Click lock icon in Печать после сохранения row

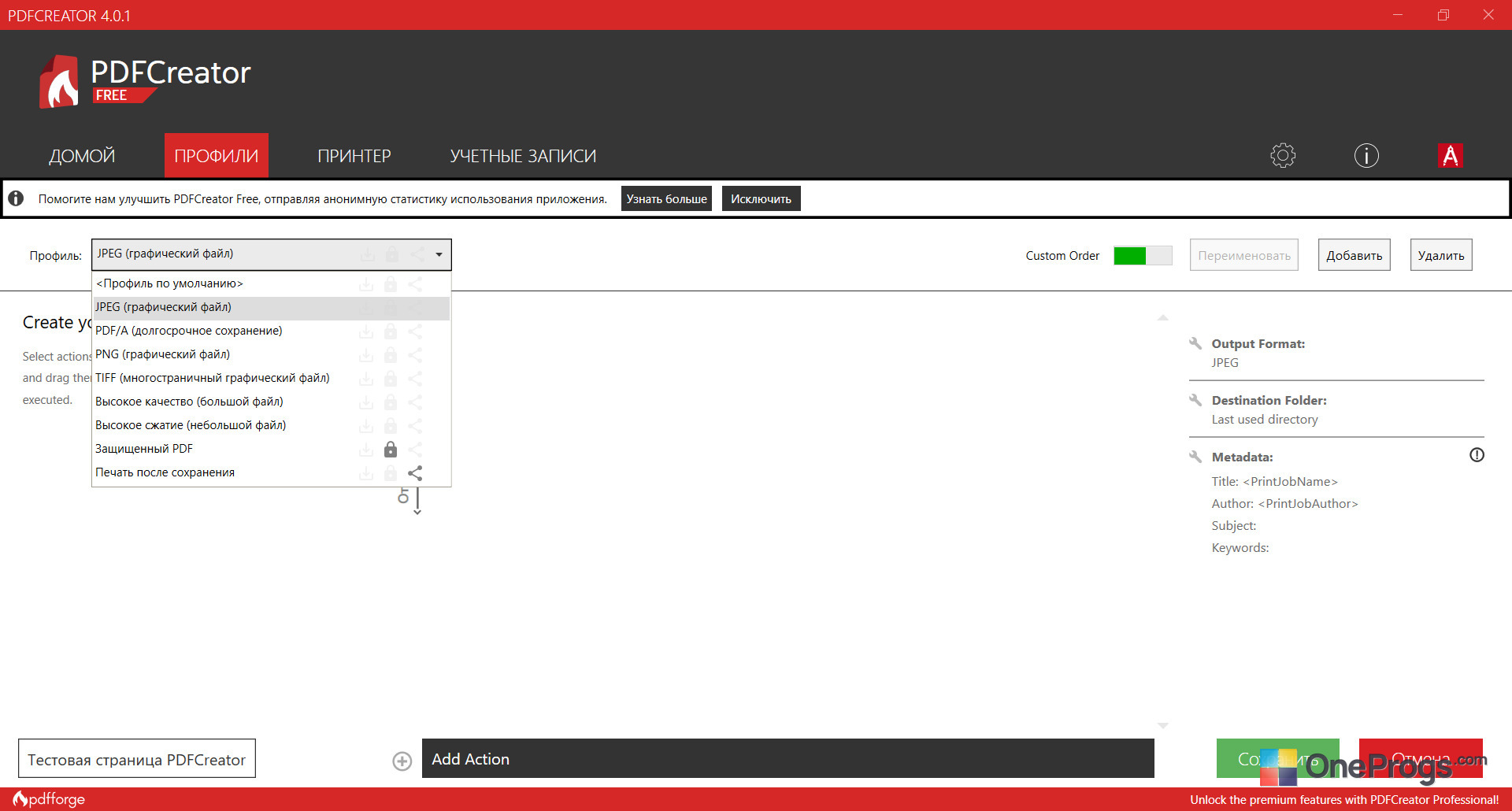(391, 472)
